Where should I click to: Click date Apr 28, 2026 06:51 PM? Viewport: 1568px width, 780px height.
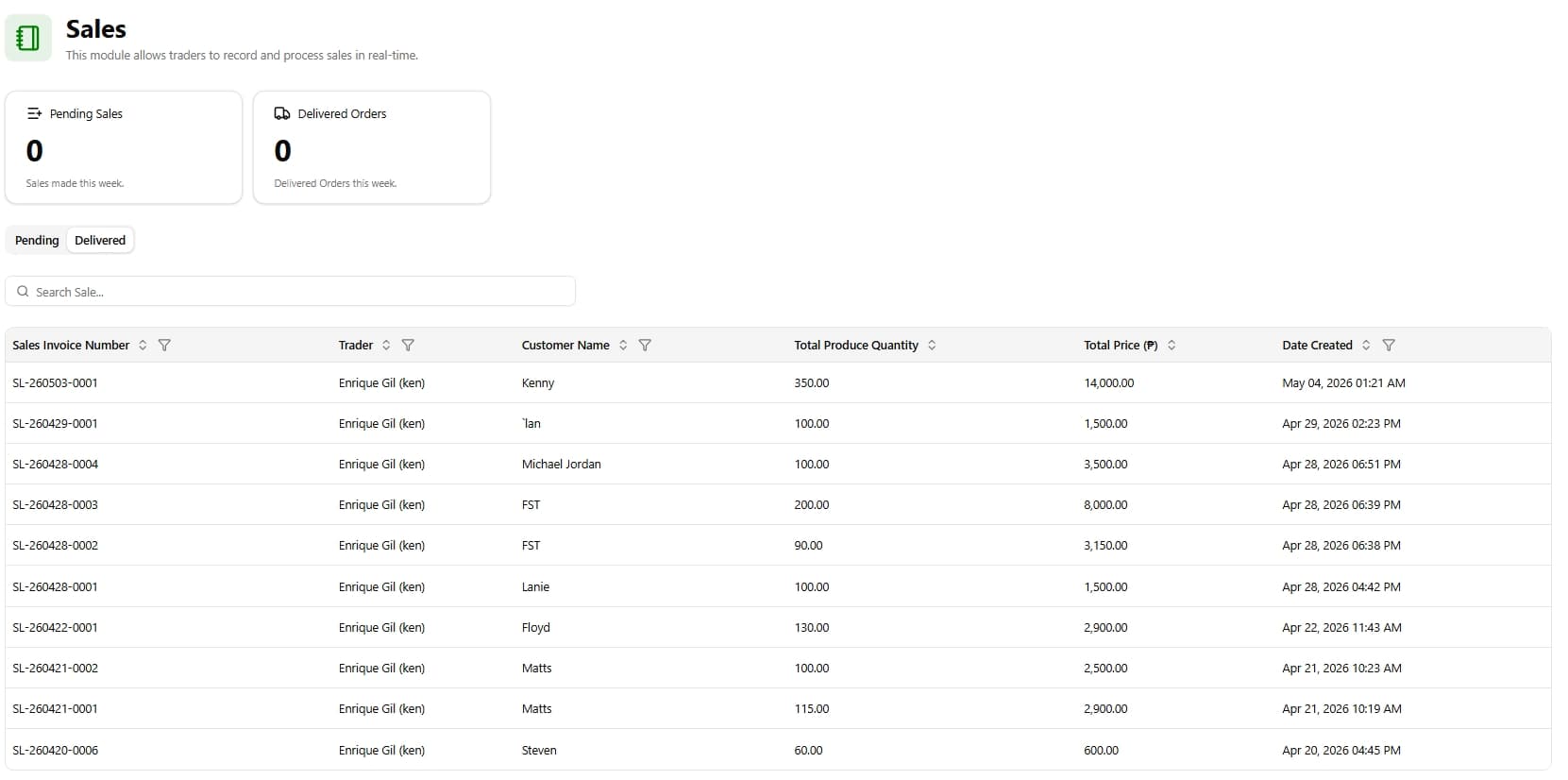coord(1341,464)
